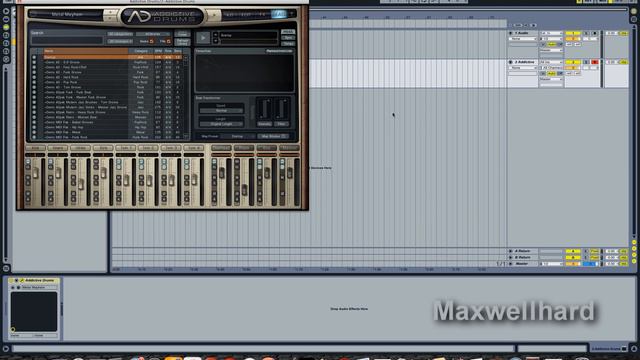
Task: Select the Tom 1 channel label button
Action: (x=125, y=148)
